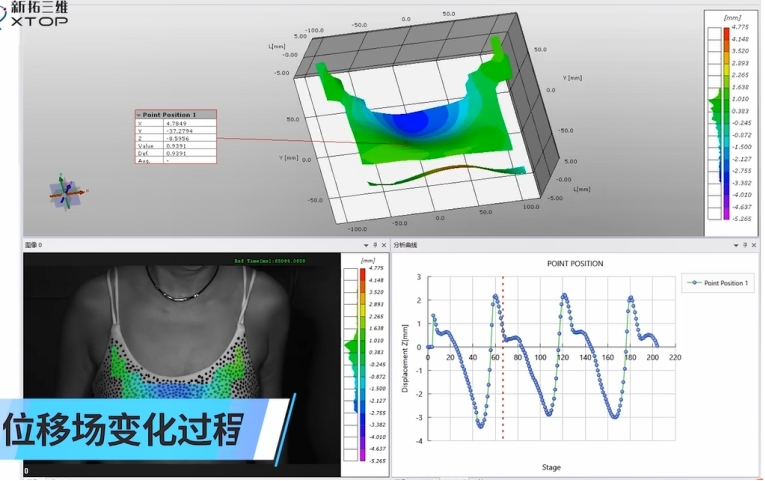The width and height of the screenshot is (765, 481).
Task: Click the Value row in Point Position box
Action: 175,146
